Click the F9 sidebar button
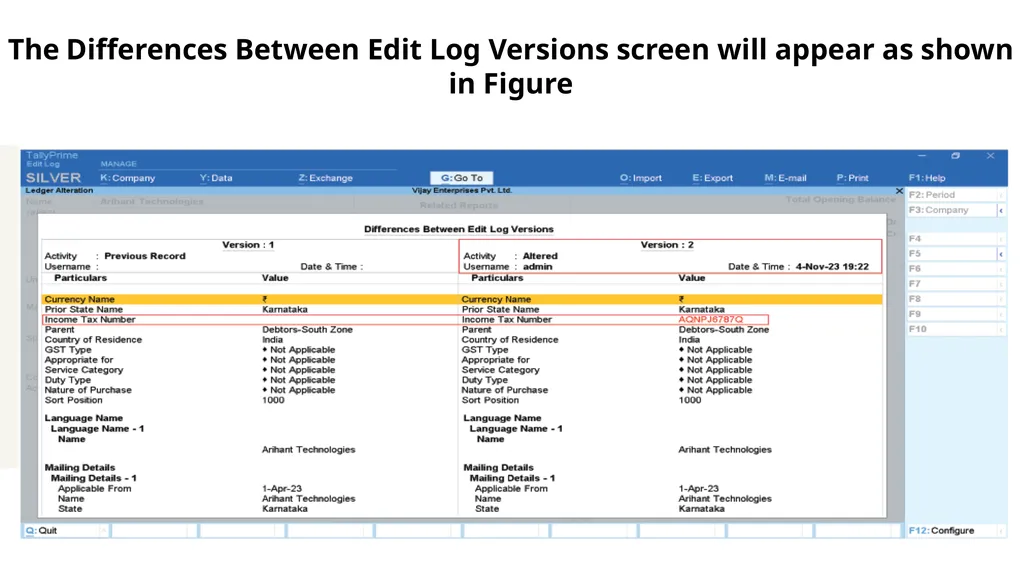The image size is (1024, 576). (952, 313)
